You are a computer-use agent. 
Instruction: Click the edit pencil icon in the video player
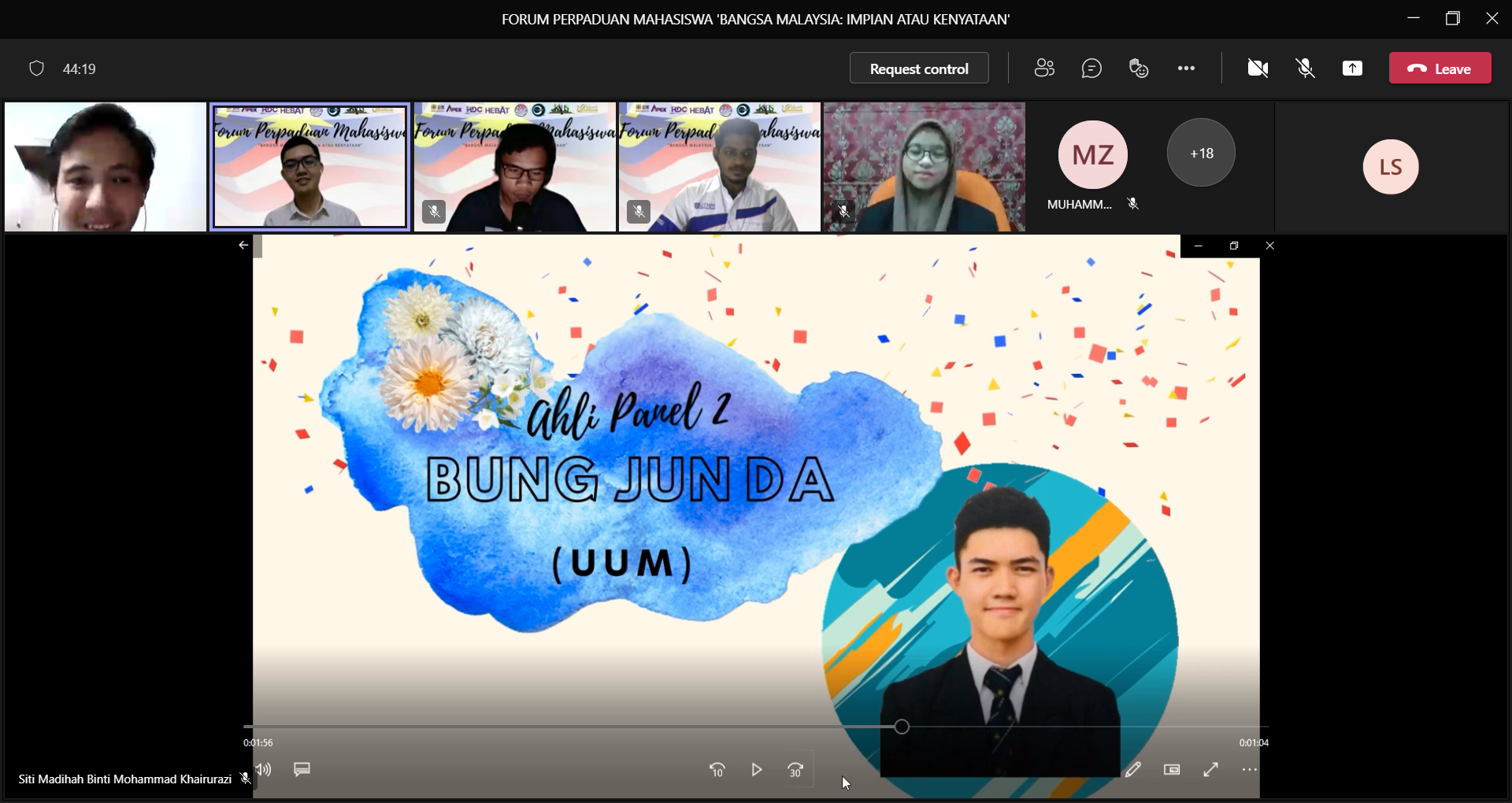(1132, 769)
